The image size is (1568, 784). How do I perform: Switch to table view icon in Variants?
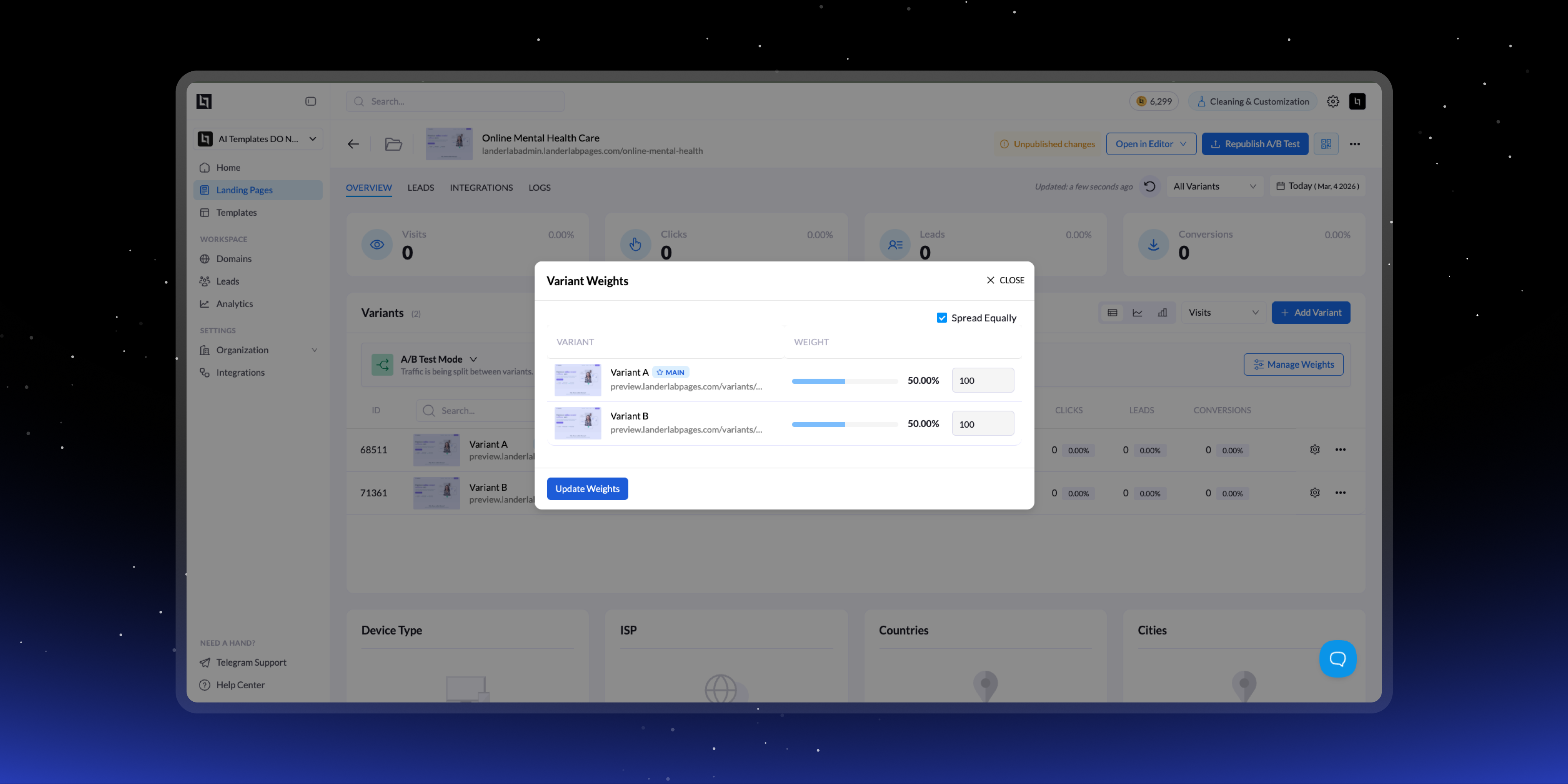(x=1112, y=313)
